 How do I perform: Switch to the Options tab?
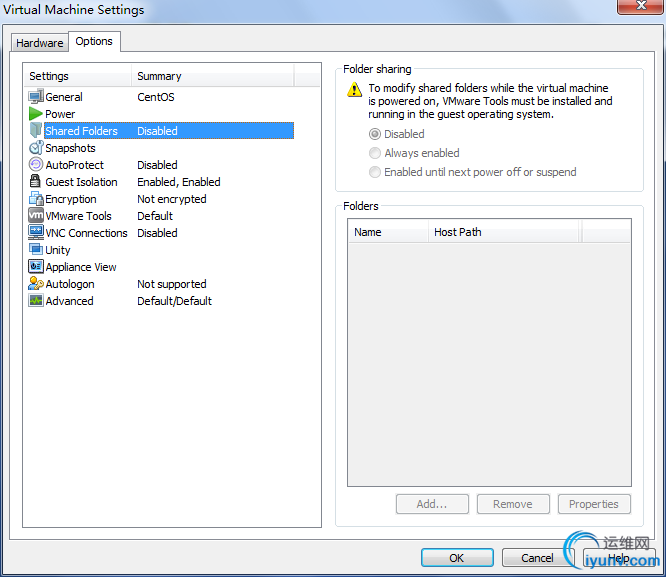click(x=94, y=41)
